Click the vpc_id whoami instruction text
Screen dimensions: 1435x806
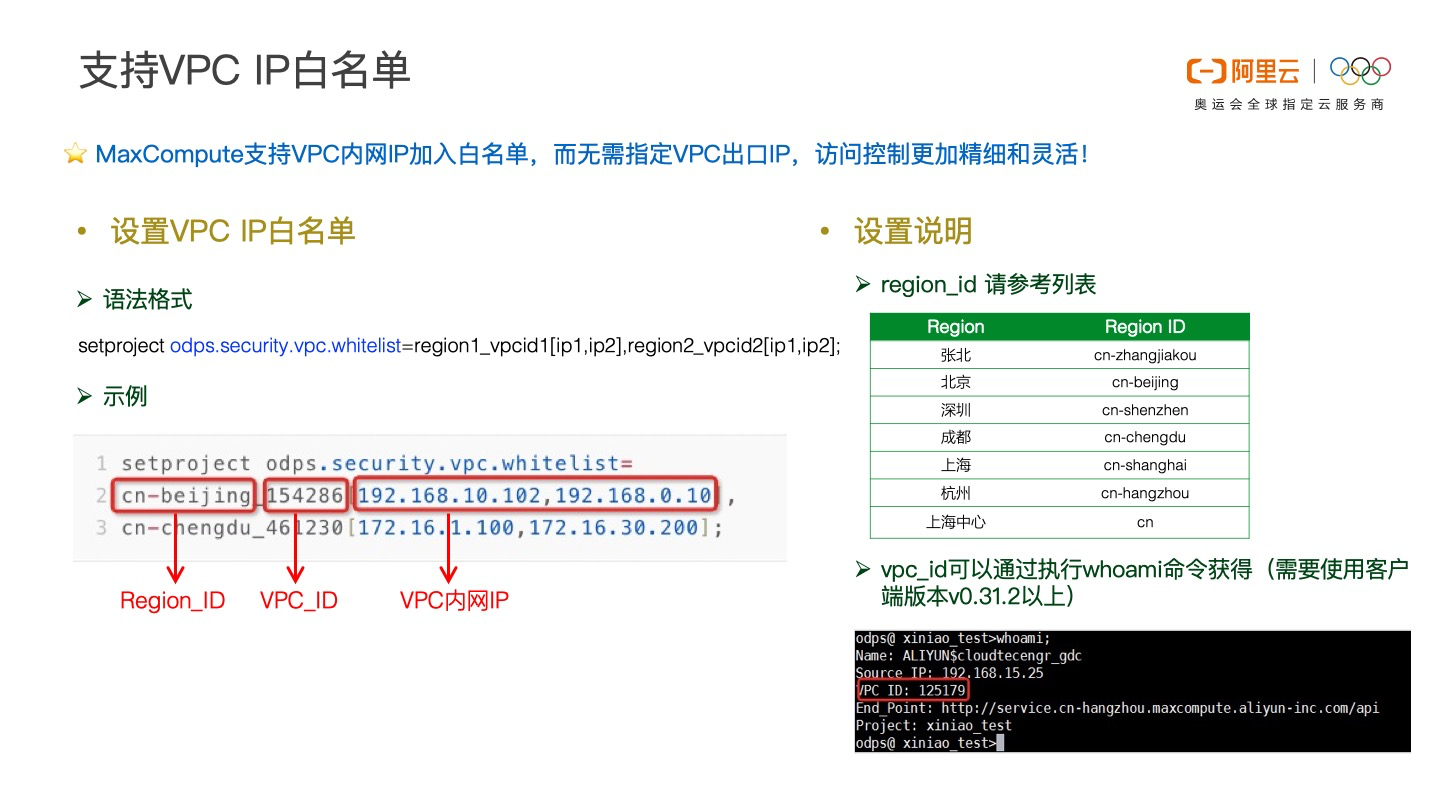(1144, 582)
